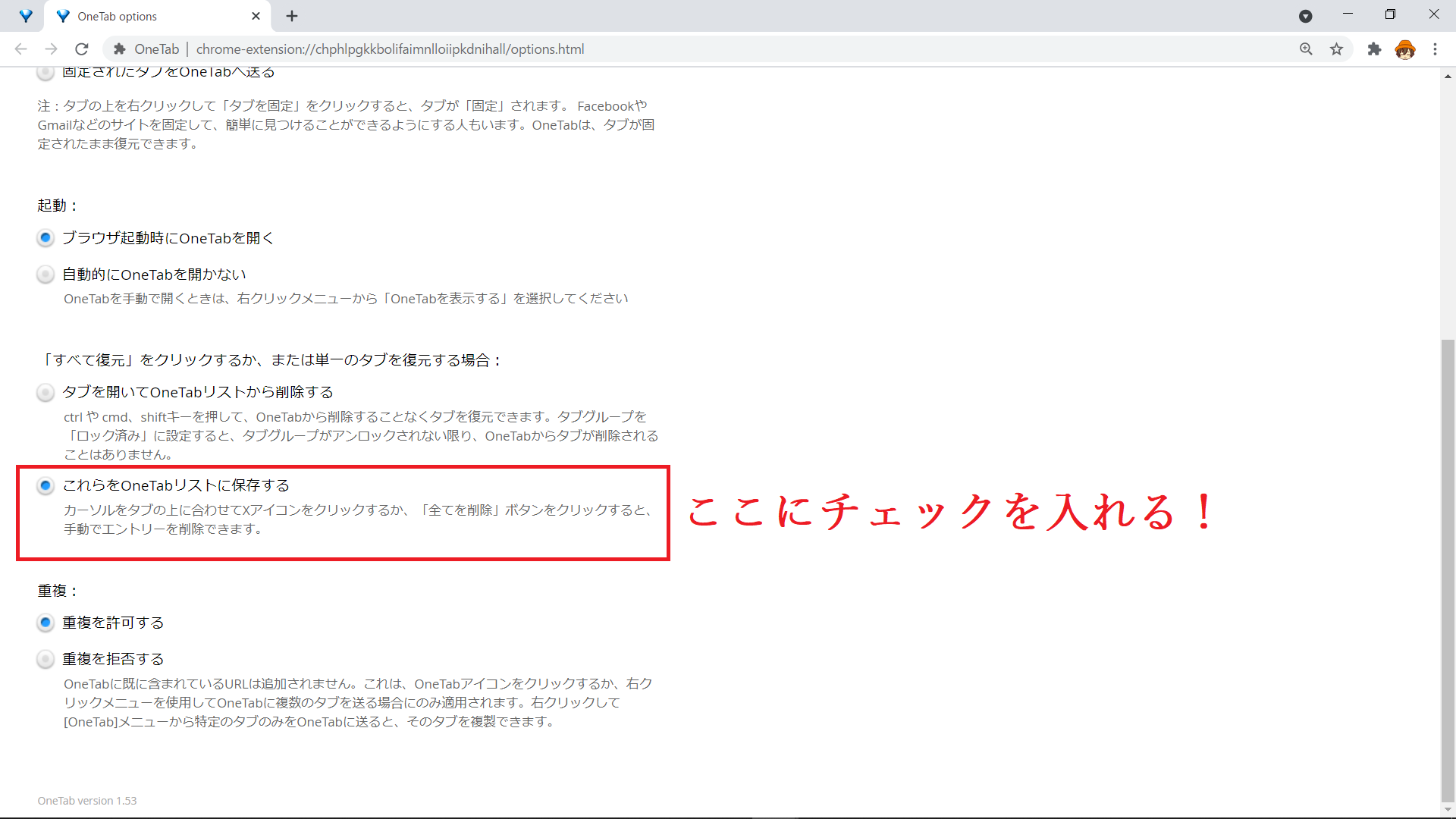This screenshot has height=819, width=1456.
Task: Select 自動的にOneTabを開かない radio
Action: 45,275
